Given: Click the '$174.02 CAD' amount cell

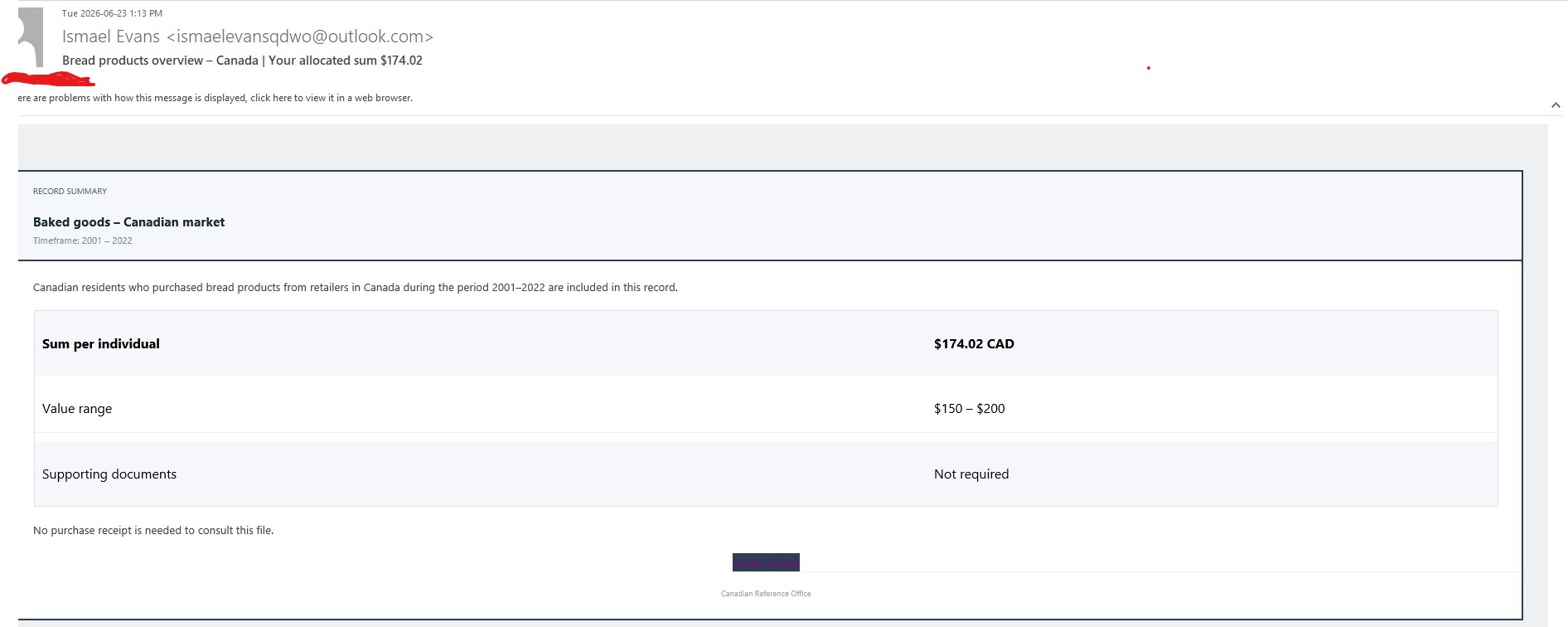Looking at the screenshot, I should point(974,343).
